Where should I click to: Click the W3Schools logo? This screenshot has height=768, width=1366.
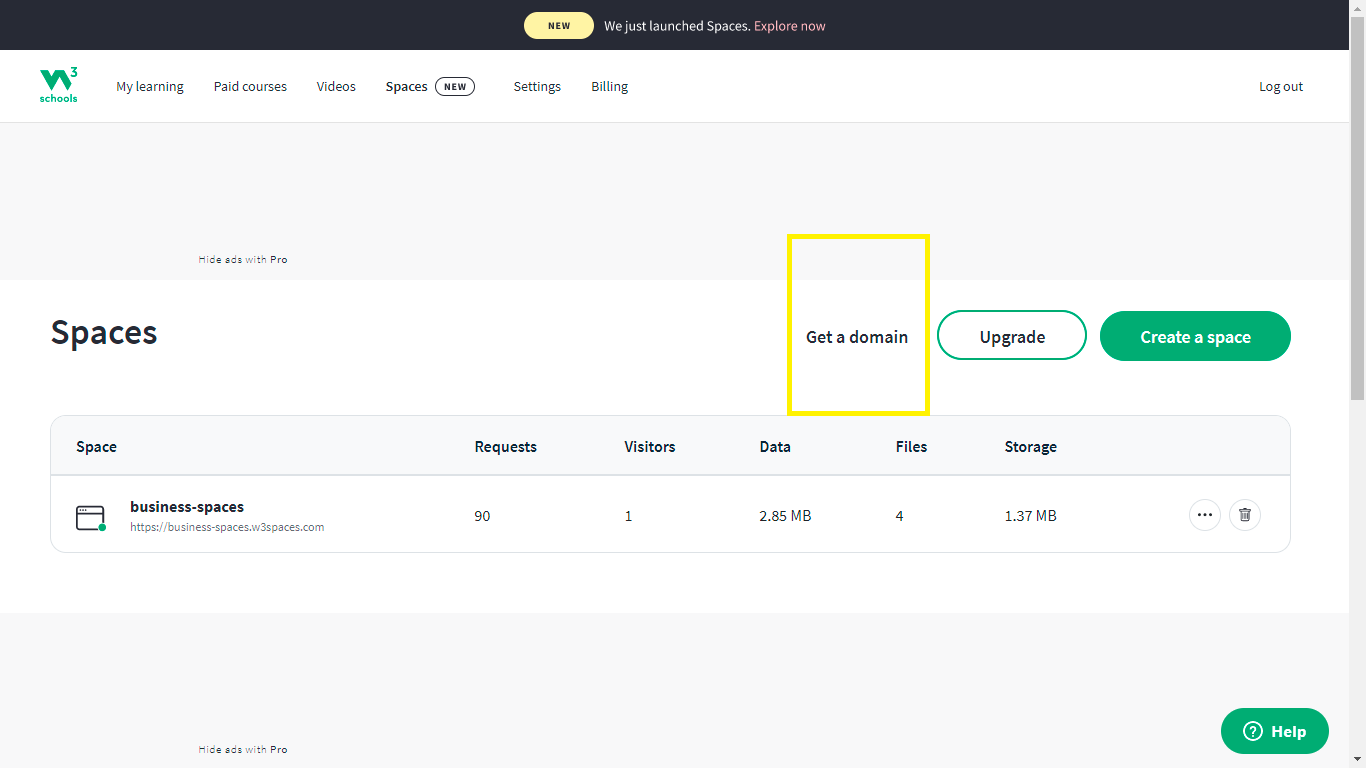click(x=59, y=86)
